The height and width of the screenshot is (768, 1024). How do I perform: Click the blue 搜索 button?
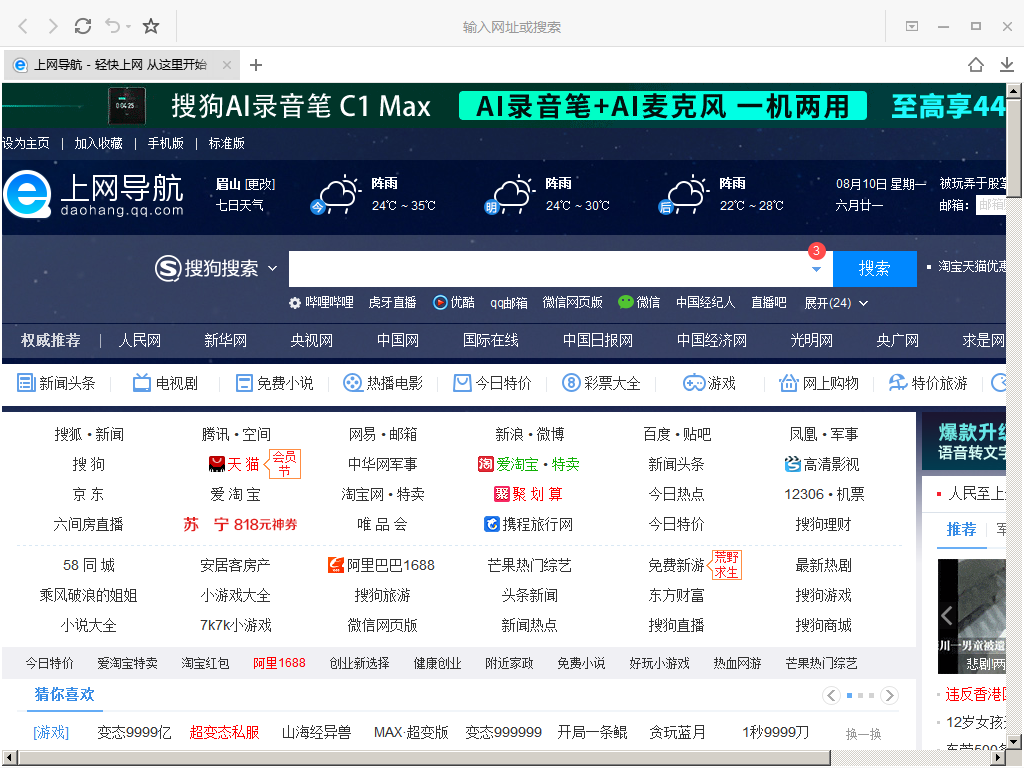pos(874,268)
